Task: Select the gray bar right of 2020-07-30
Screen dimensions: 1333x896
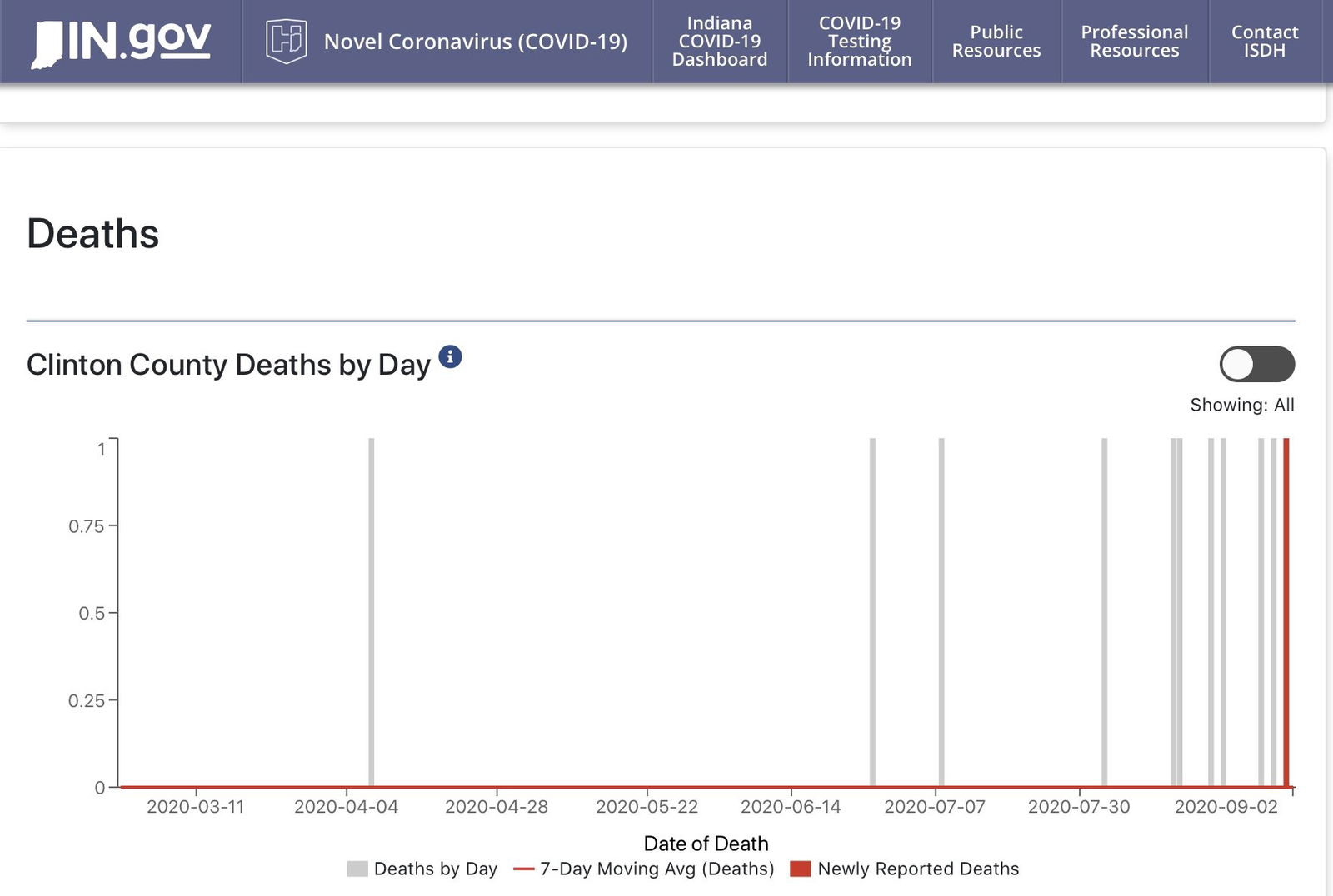Action: tap(1104, 612)
